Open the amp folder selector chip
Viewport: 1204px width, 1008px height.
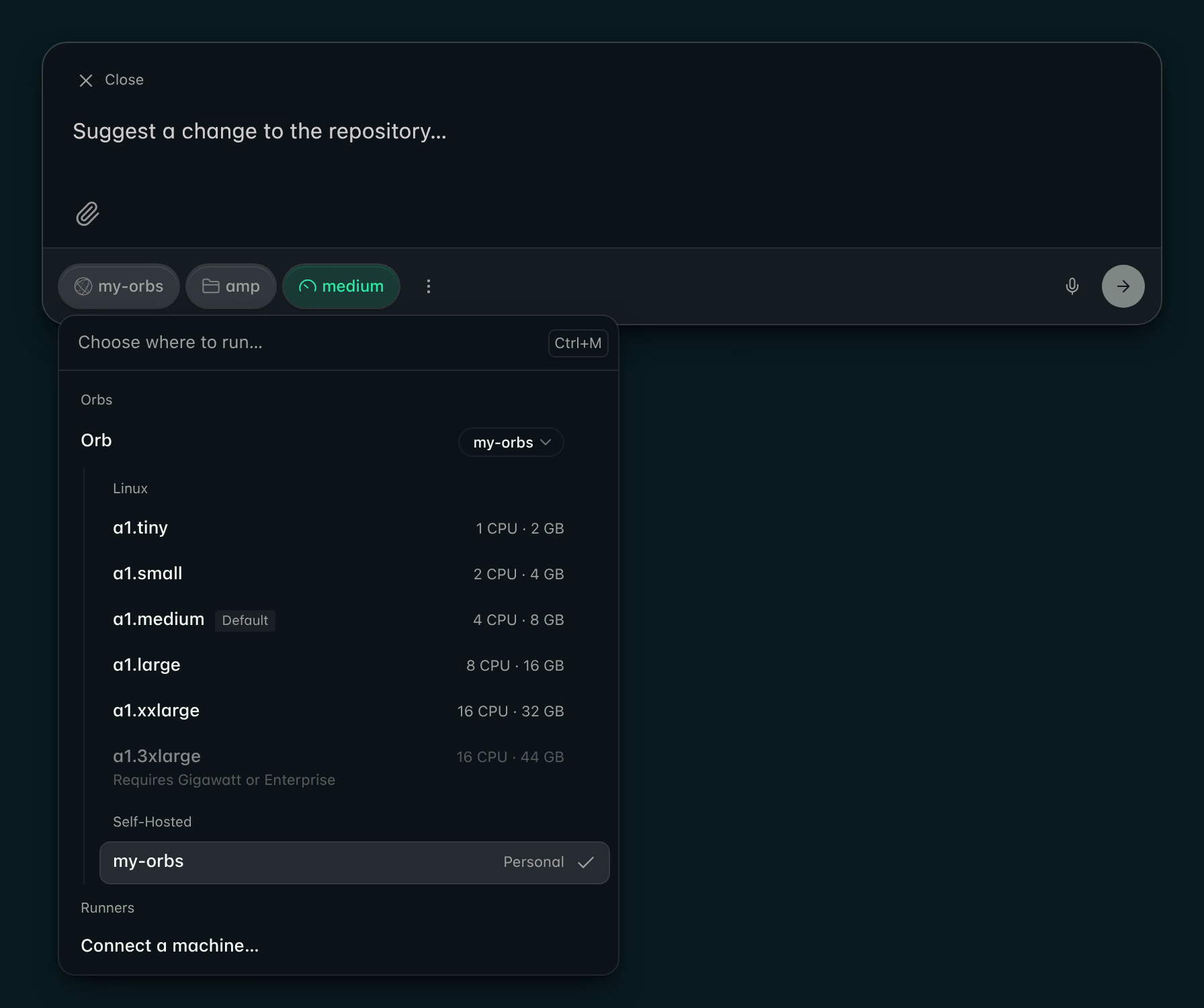click(231, 286)
